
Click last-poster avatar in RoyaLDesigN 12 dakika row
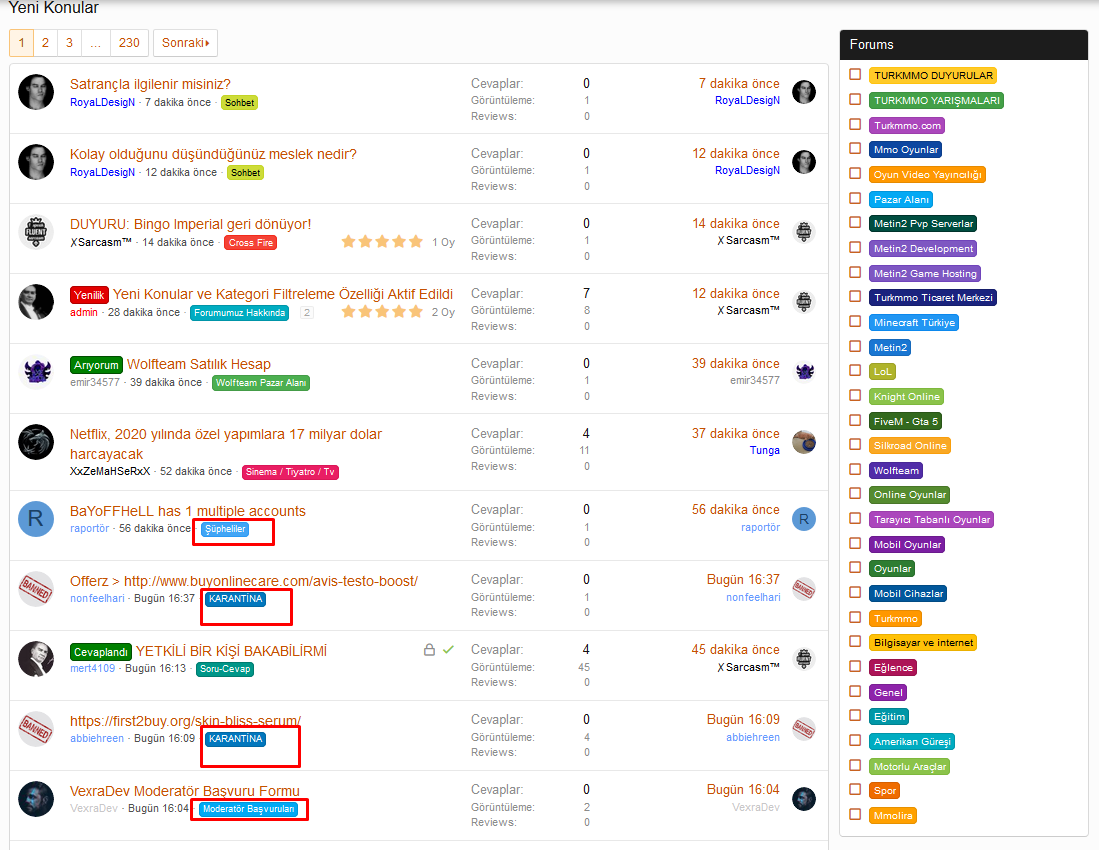click(x=804, y=162)
